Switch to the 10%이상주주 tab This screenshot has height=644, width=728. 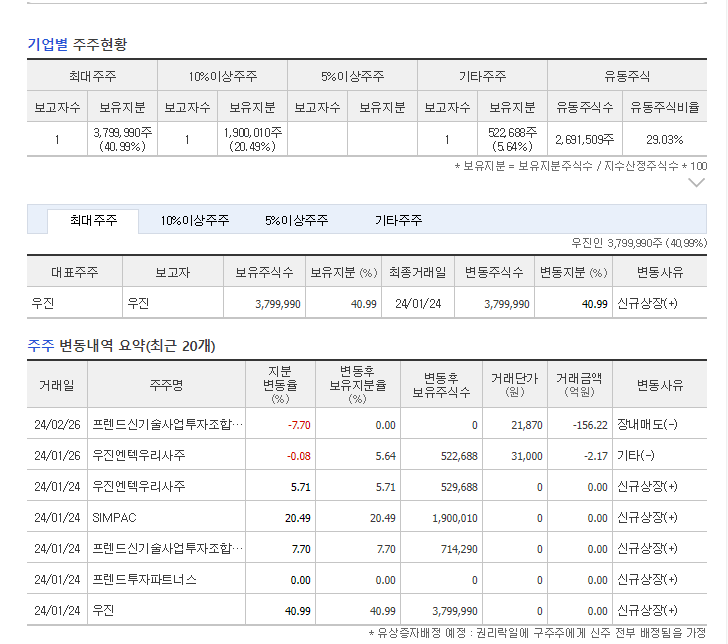click(195, 220)
